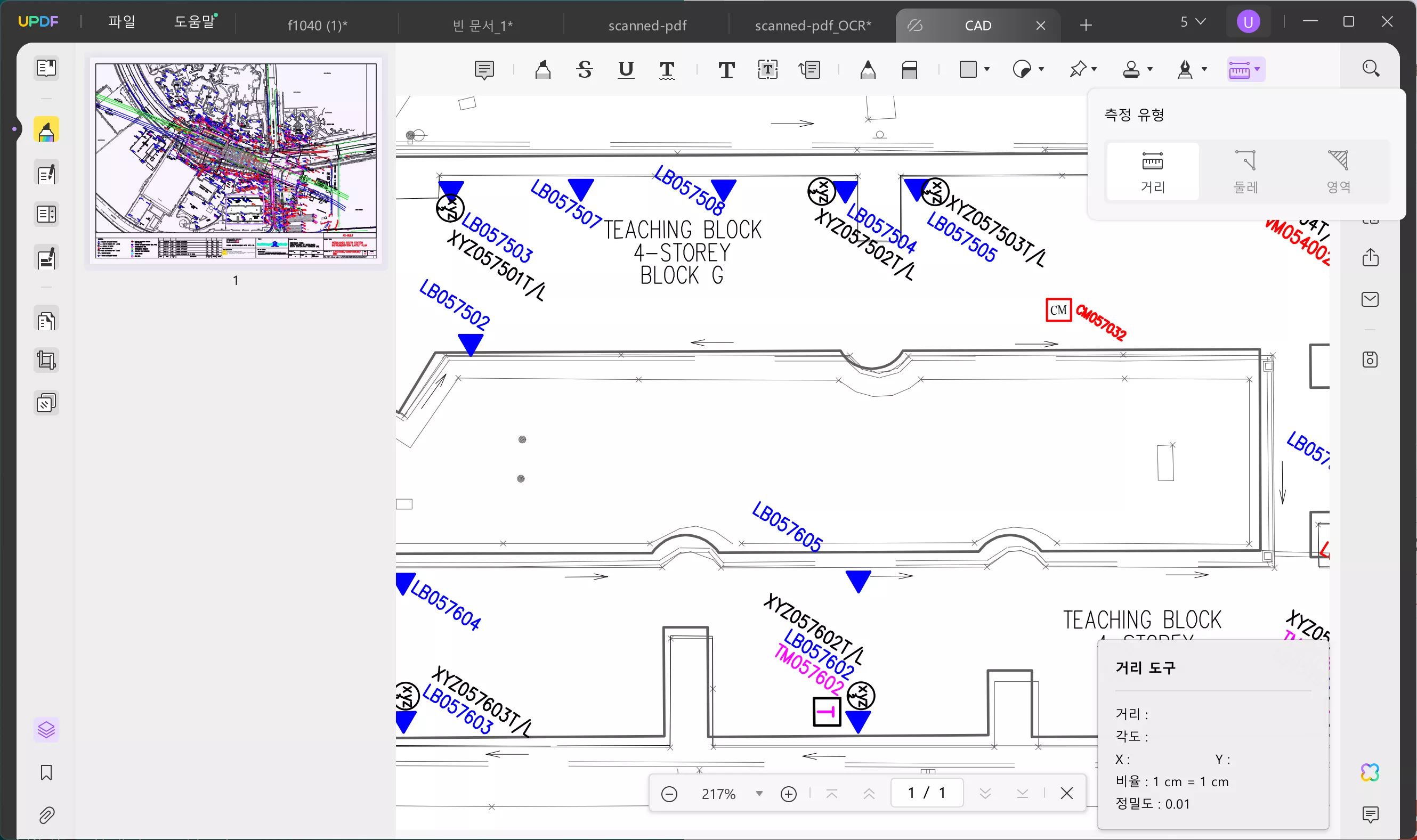Click the 정밀도 : 0.01 text
Image resolution: width=1417 pixels, height=840 pixels.
[1153, 804]
